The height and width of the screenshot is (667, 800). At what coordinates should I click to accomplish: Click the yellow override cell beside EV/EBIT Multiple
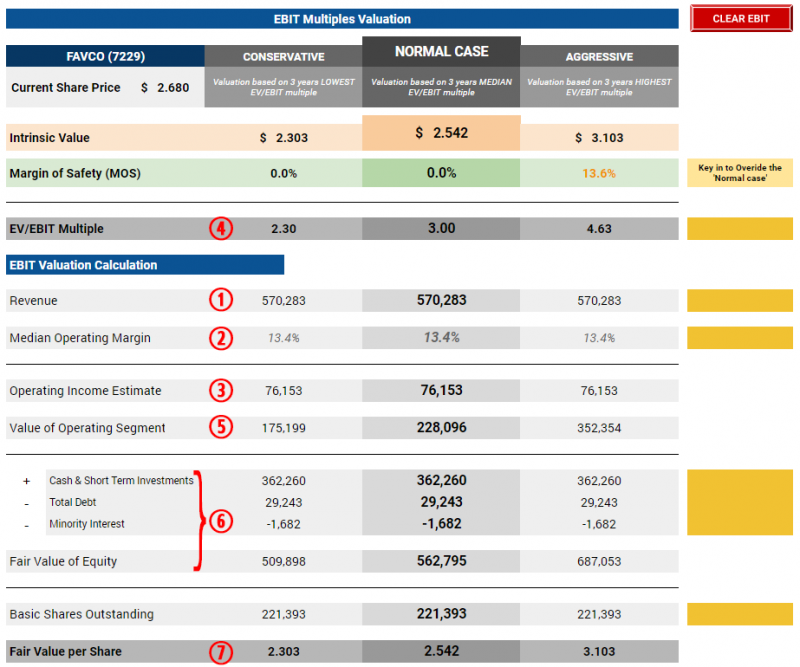(x=738, y=228)
